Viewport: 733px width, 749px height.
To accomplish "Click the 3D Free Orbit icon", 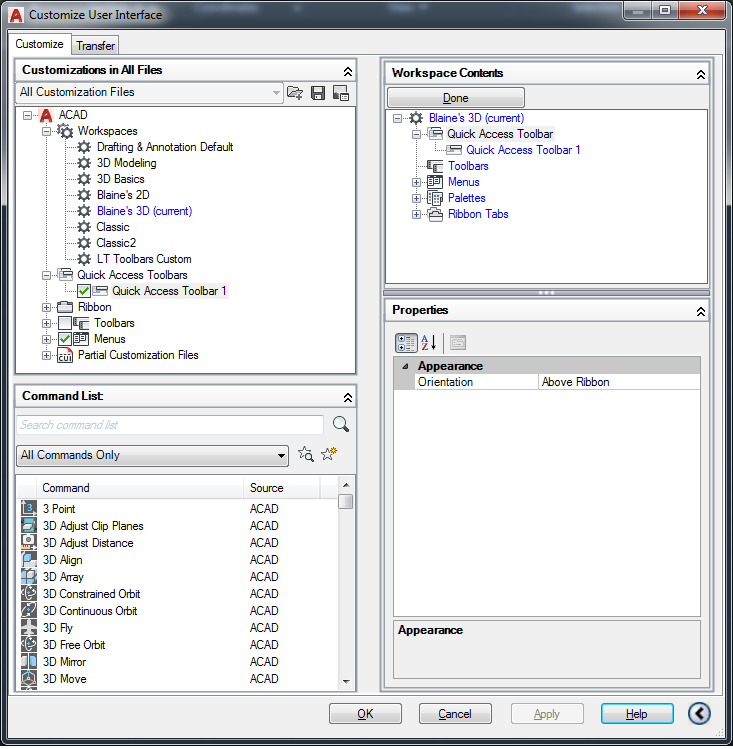I will click(x=29, y=644).
